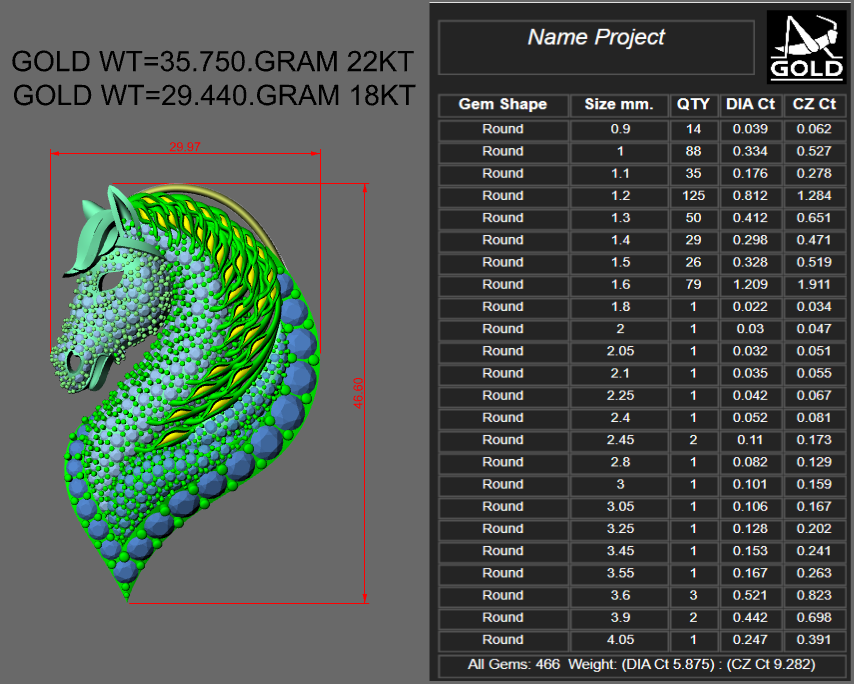Click DIA Ct cell 0.812

click(x=751, y=196)
